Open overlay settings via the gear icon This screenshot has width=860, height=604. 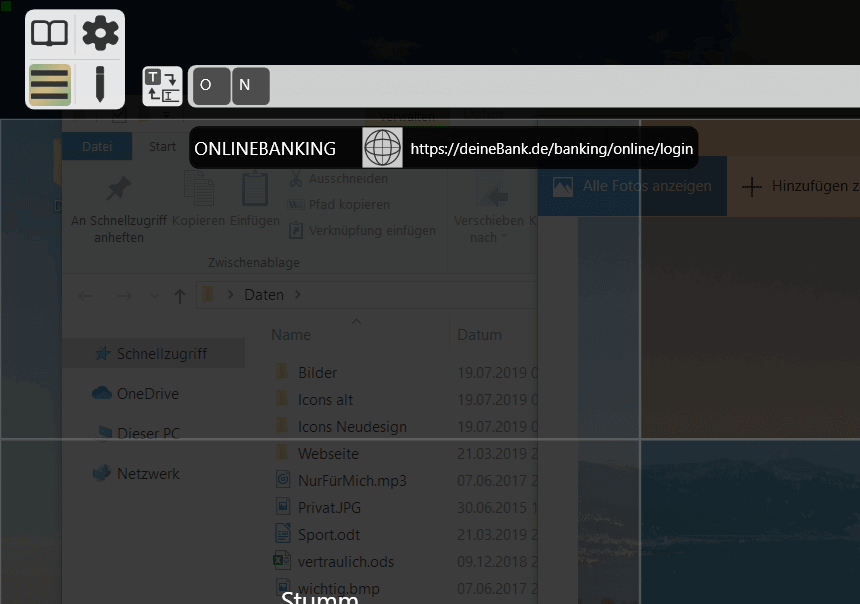(100, 33)
